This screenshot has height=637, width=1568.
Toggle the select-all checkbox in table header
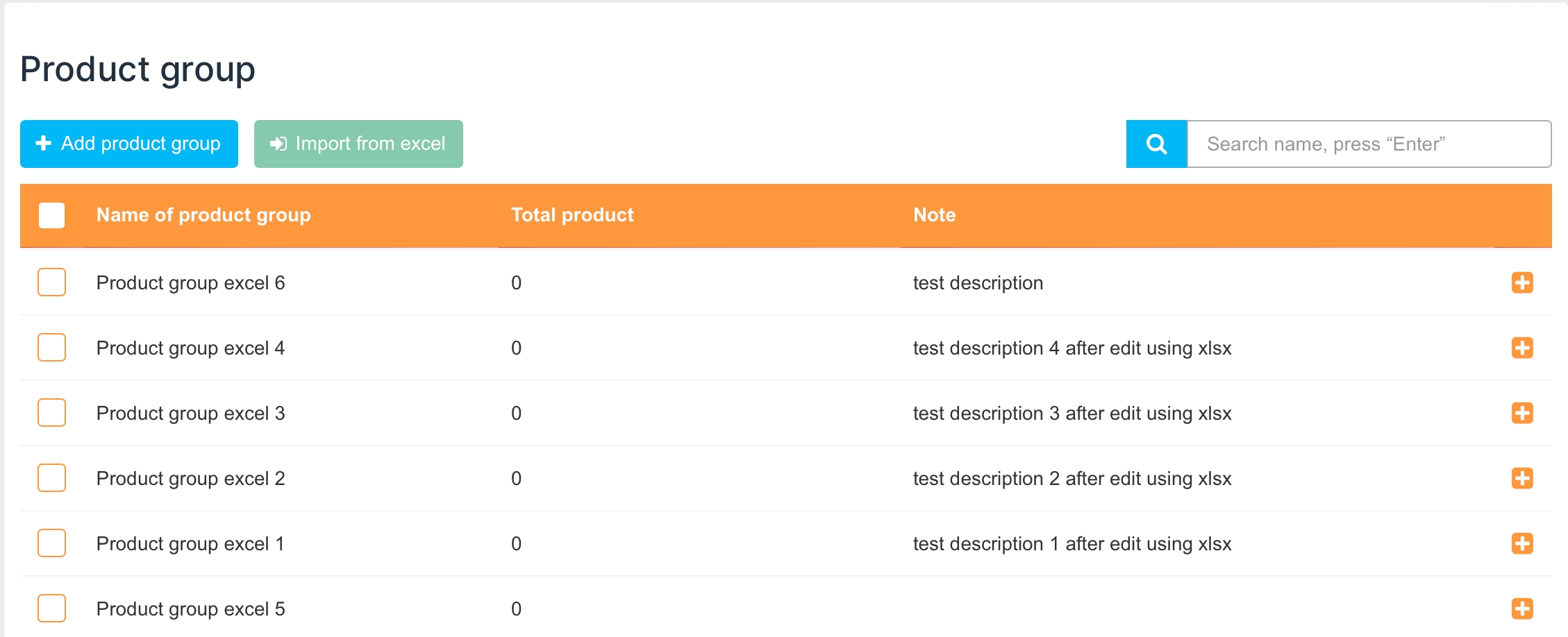tap(52, 215)
